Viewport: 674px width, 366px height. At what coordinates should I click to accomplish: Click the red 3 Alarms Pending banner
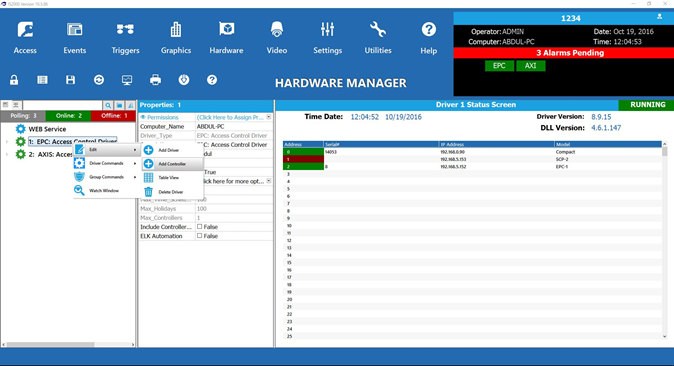coord(564,53)
